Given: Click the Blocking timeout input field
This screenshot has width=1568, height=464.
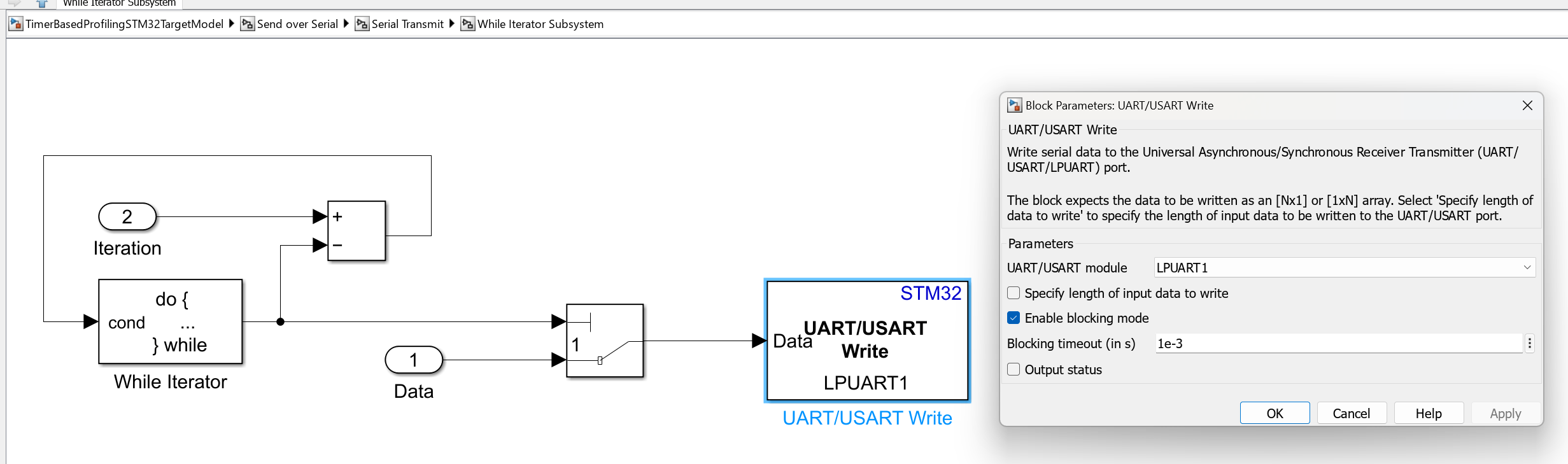Looking at the screenshot, I should 1337,344.
